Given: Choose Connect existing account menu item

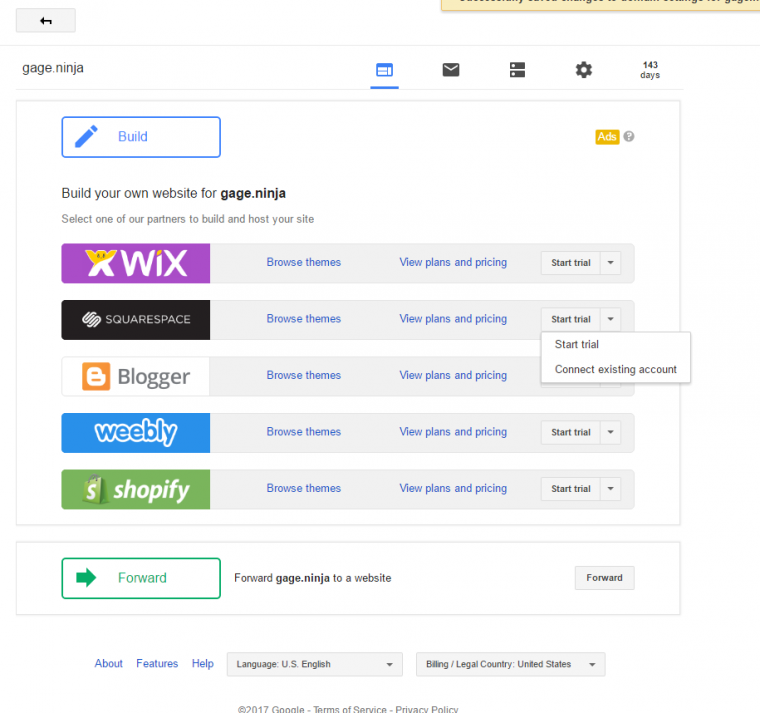Looking at the screenshot, I should point(616,370).
